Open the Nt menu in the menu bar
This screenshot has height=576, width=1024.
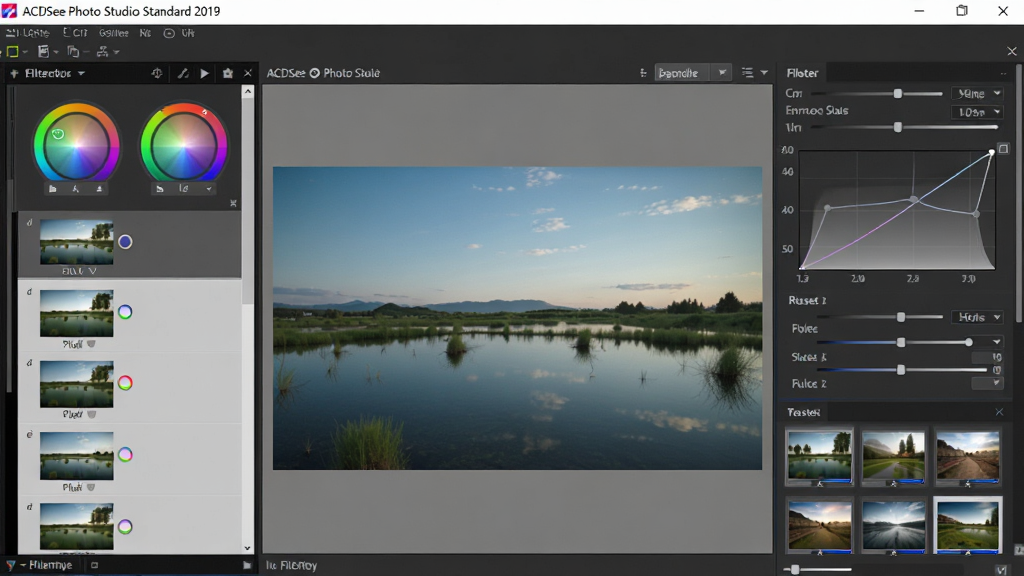145,33
